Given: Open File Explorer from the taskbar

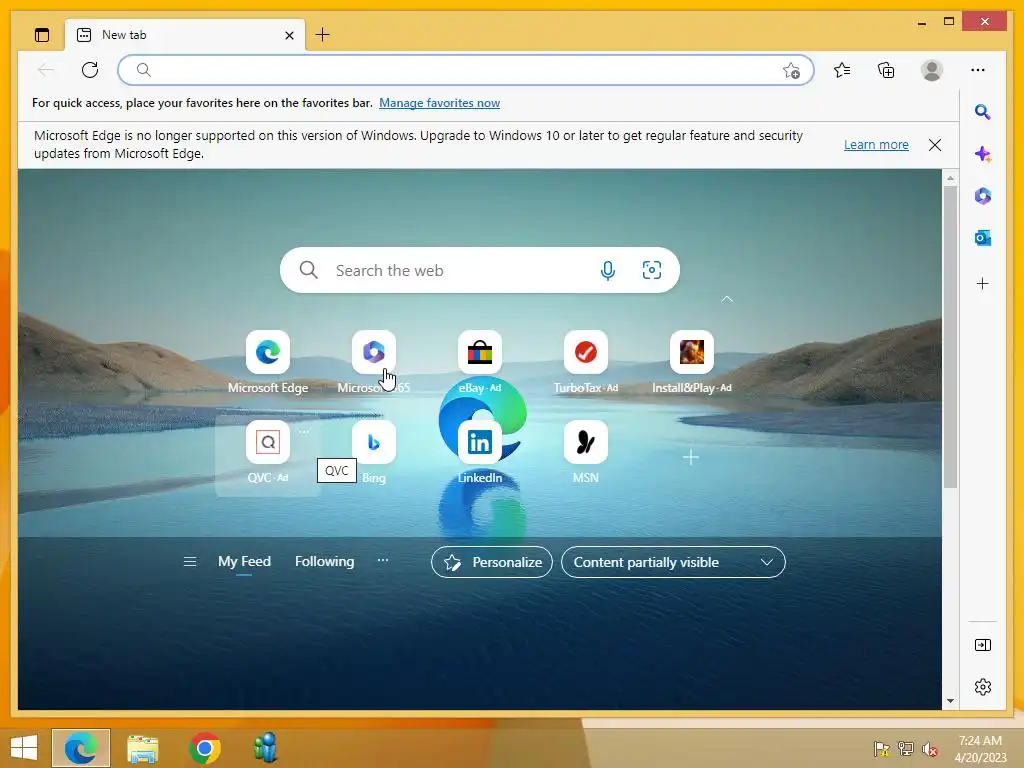Looking at the screenshot, I should [142, 748].
